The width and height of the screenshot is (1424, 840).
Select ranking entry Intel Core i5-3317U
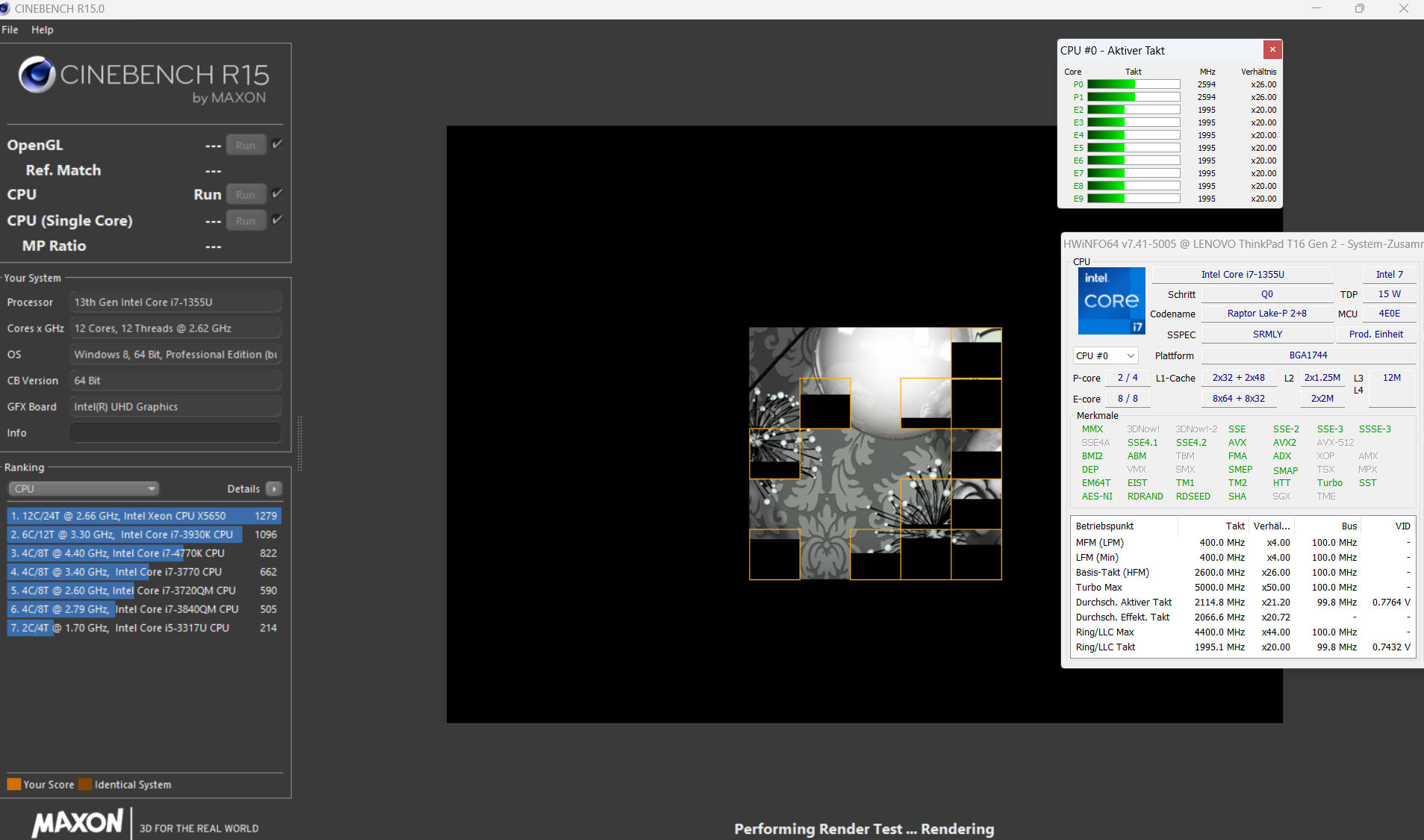coord(144,628)
